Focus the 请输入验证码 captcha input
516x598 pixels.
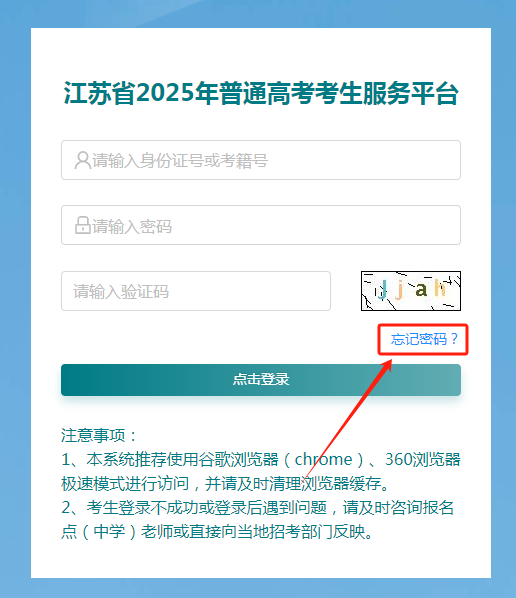point(196,291)
